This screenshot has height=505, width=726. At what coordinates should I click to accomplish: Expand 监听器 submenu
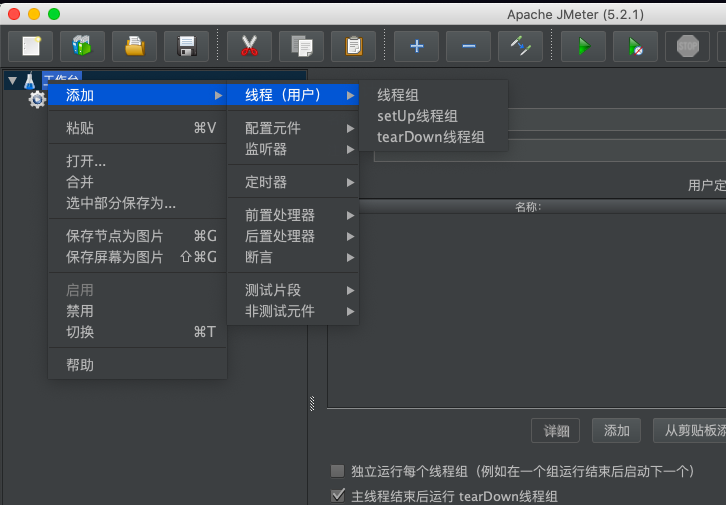click(x=293, y=149)
